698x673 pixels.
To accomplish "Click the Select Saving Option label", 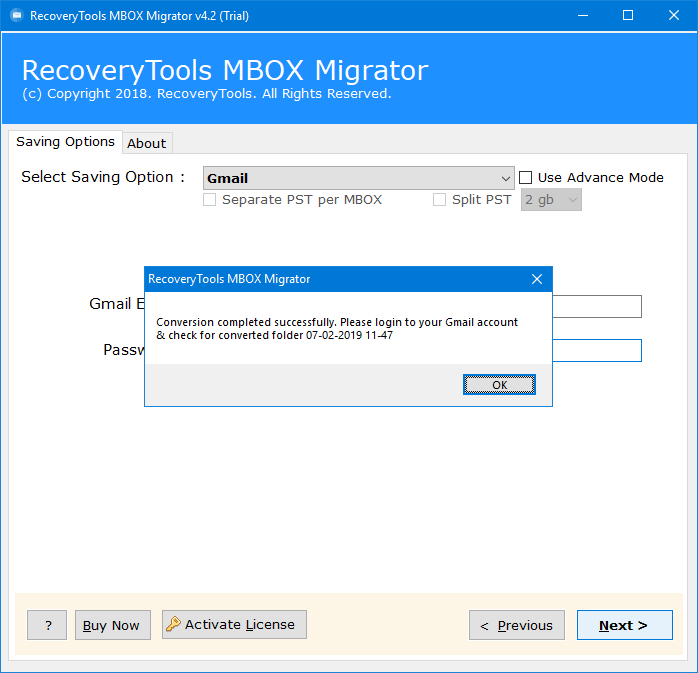I will point(103,177).
